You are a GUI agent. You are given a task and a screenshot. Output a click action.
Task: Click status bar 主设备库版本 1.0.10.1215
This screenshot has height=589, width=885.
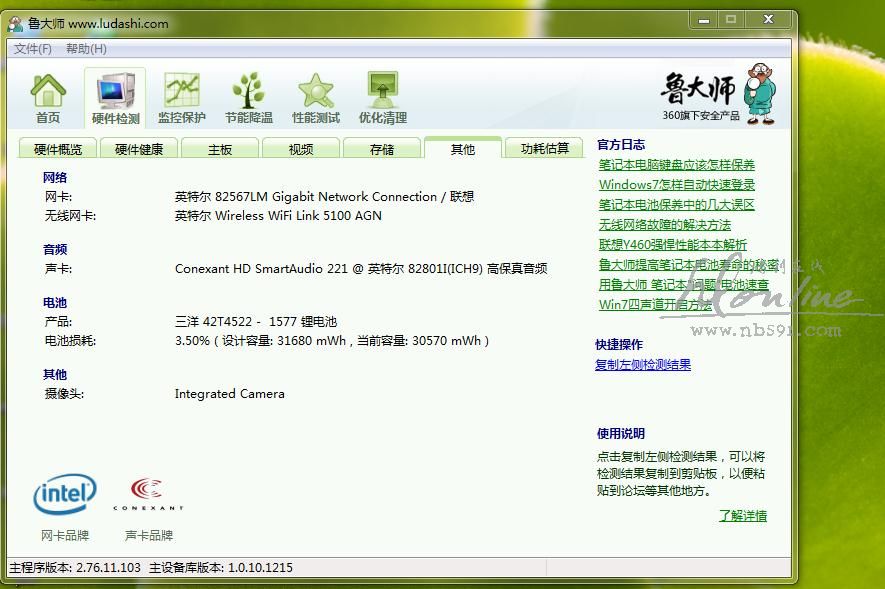(221, 568)
